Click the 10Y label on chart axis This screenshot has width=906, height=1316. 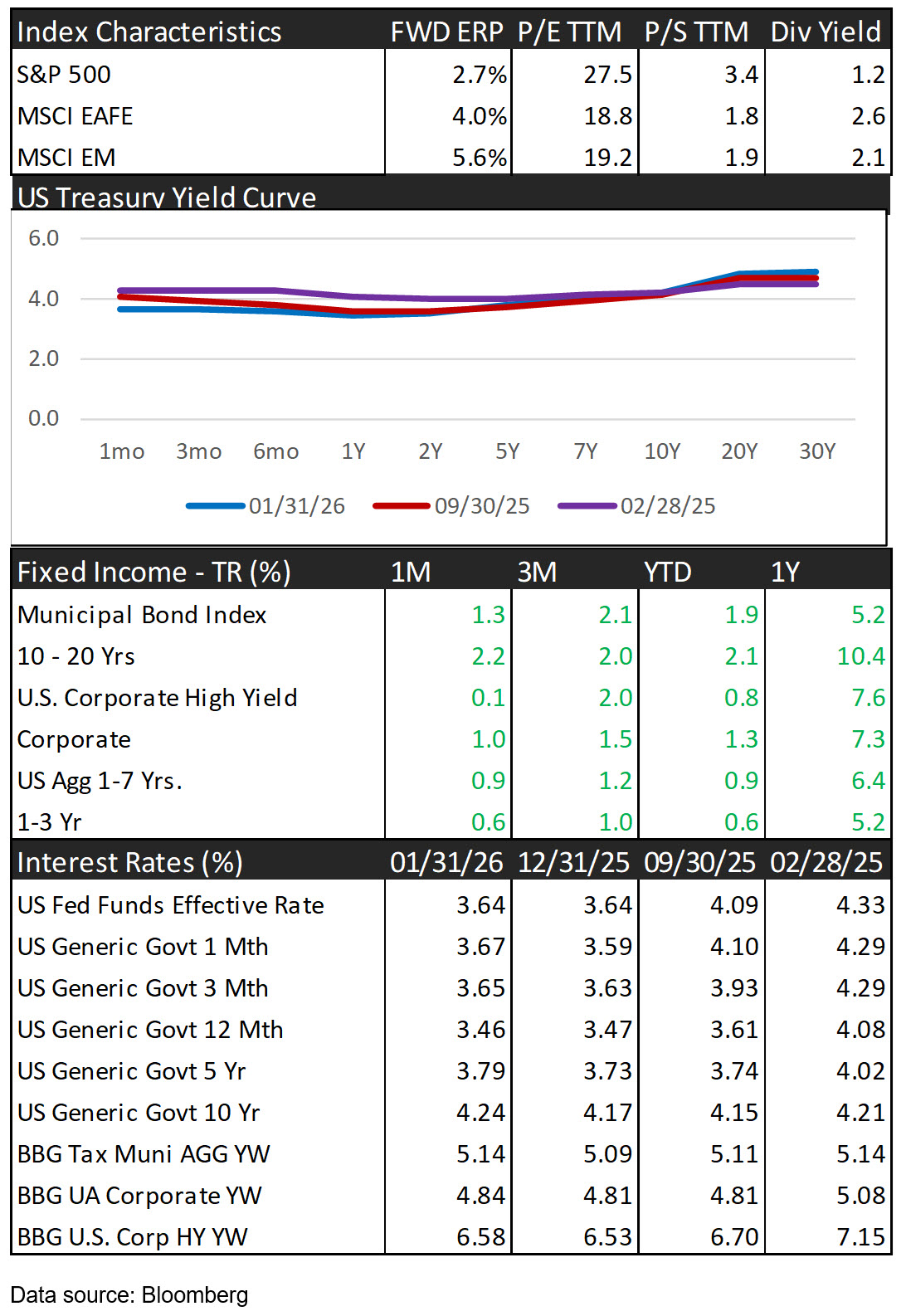(x=662, y=451)
